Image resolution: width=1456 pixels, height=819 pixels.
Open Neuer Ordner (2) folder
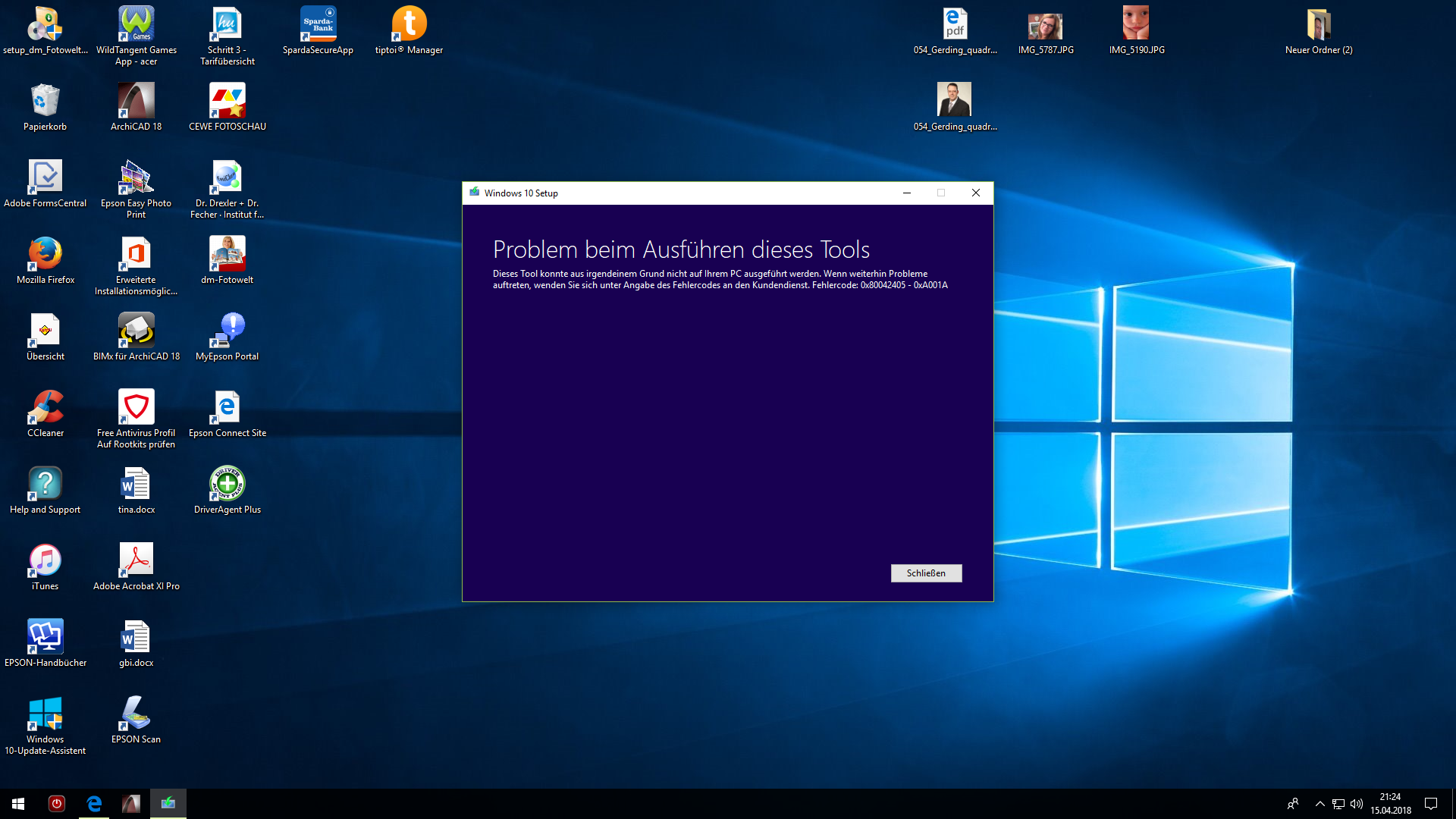[x=1319, y=32]
